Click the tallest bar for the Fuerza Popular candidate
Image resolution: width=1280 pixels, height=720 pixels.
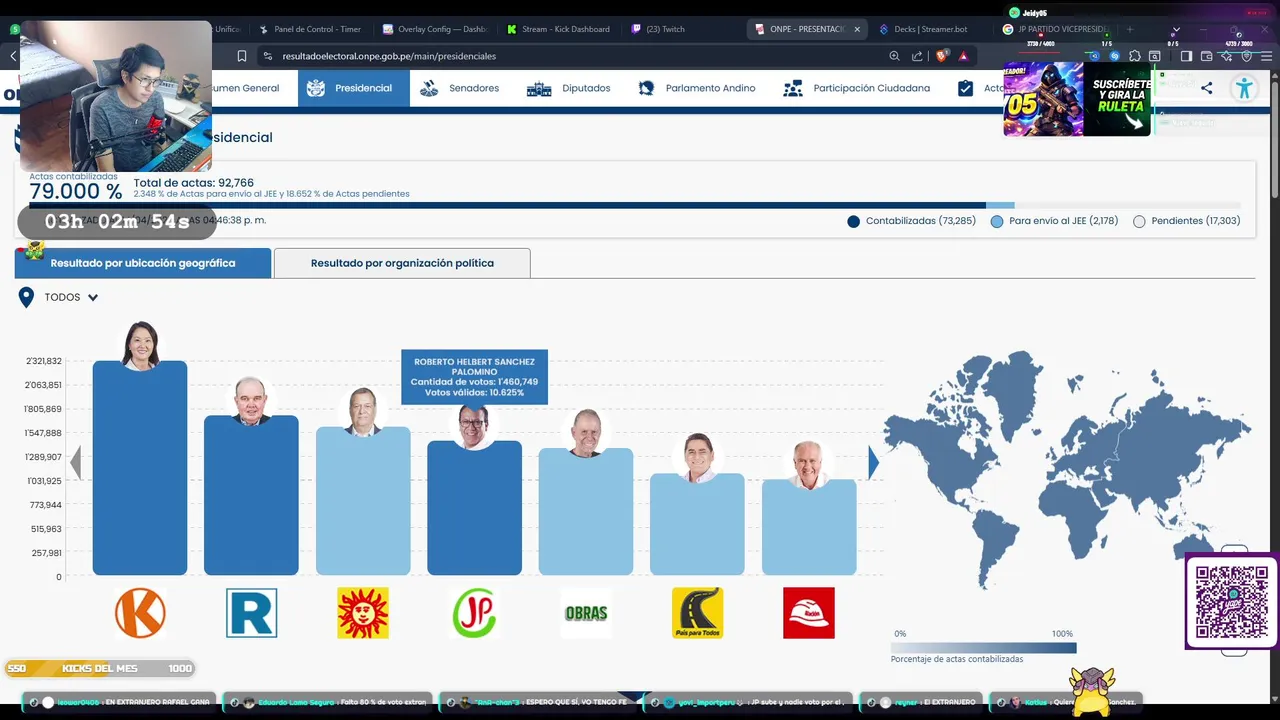(140, 468)
